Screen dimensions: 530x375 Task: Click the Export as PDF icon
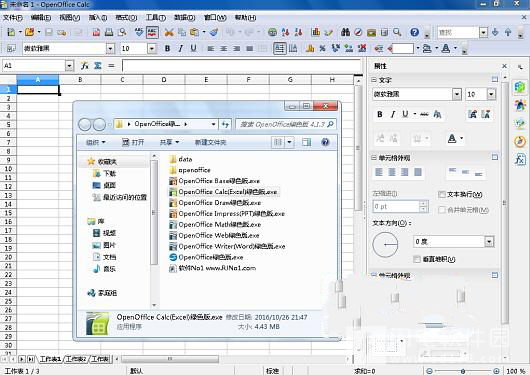96,32
